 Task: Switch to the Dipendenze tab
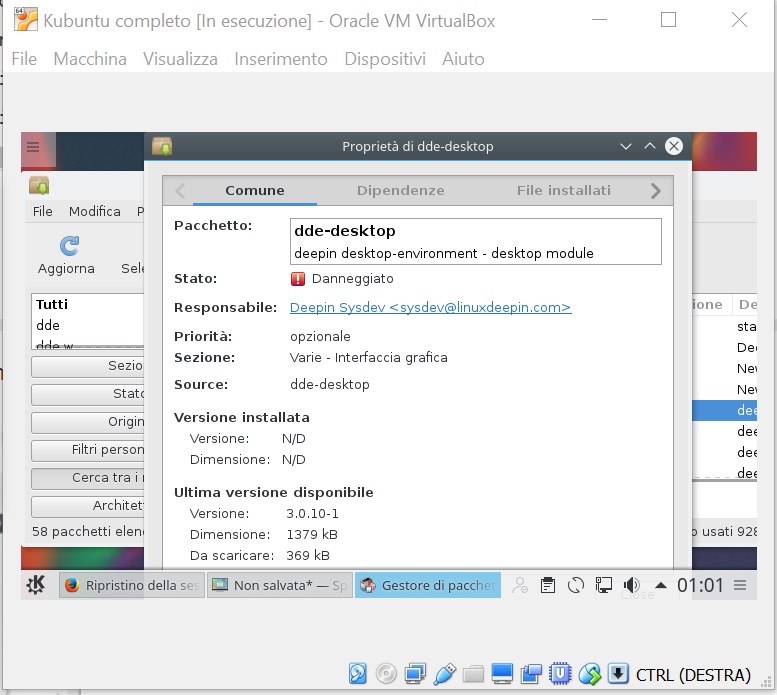point(400,191)
